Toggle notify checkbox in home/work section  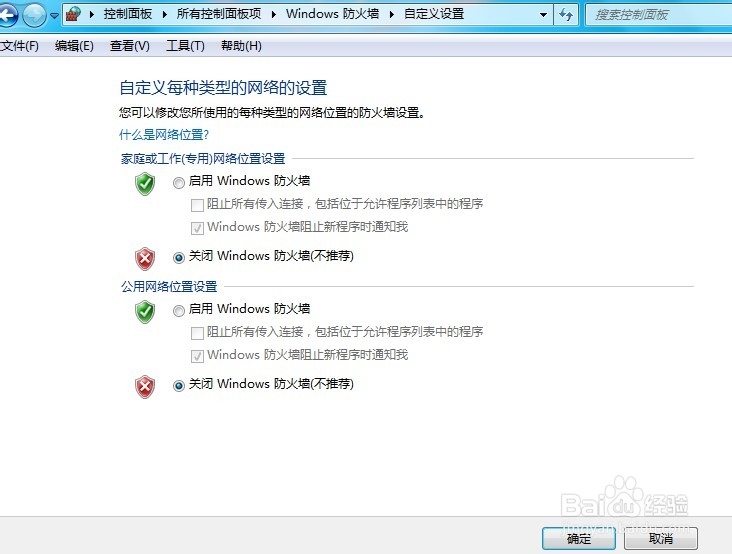point(197,228)
